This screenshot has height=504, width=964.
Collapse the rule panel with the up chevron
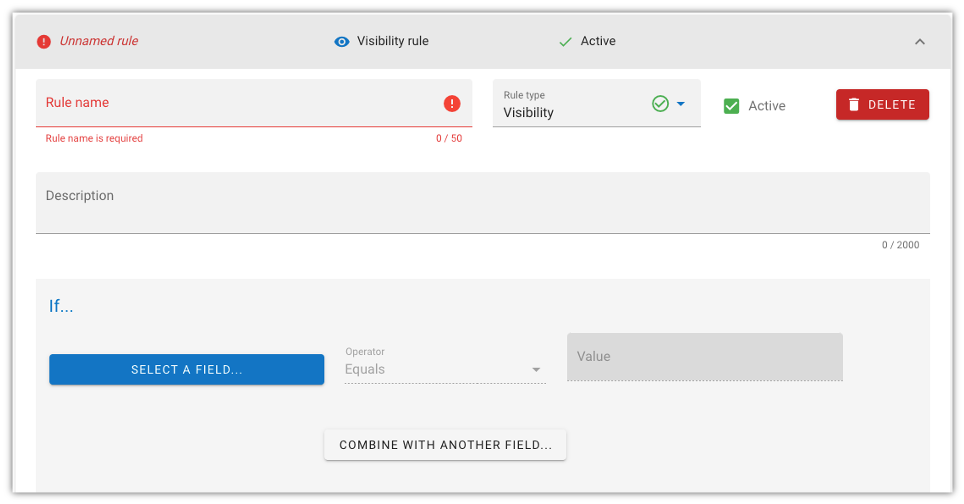tap(920, 42)
